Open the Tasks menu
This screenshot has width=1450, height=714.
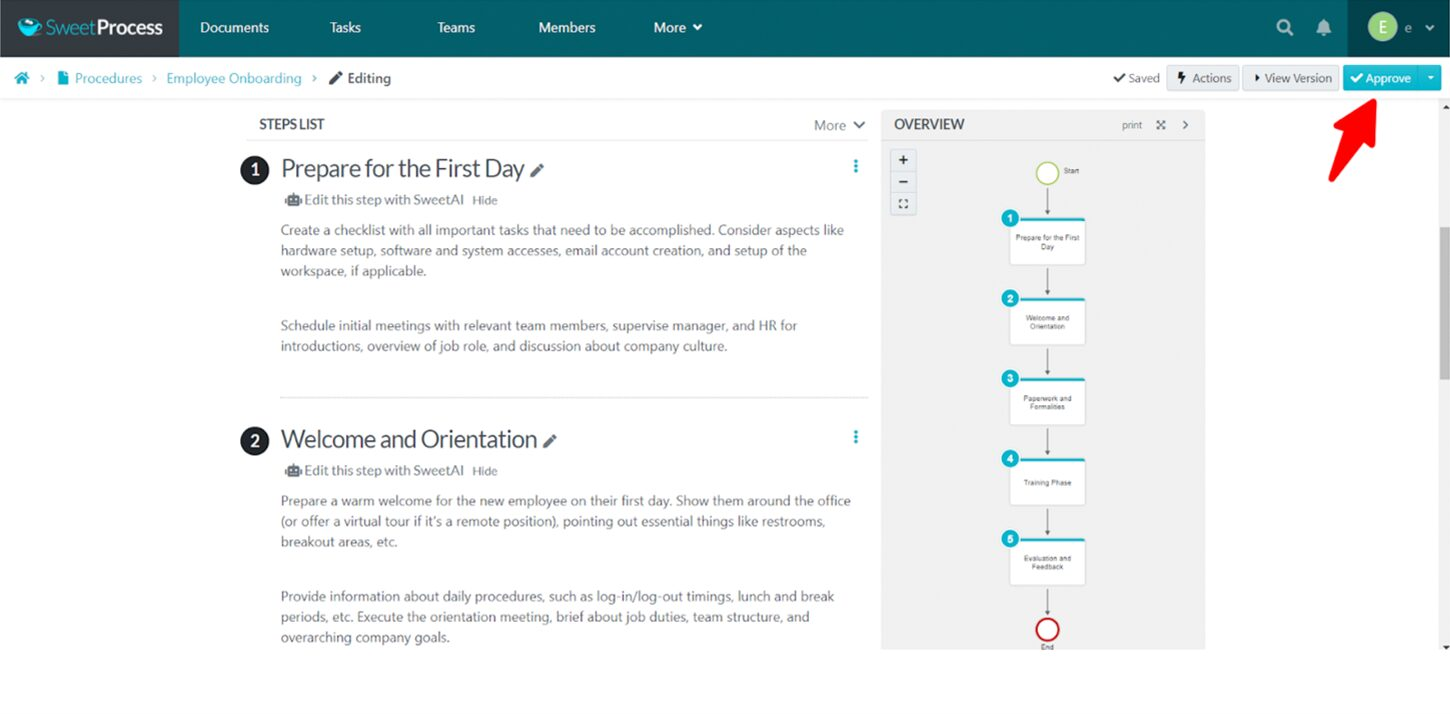345,28
